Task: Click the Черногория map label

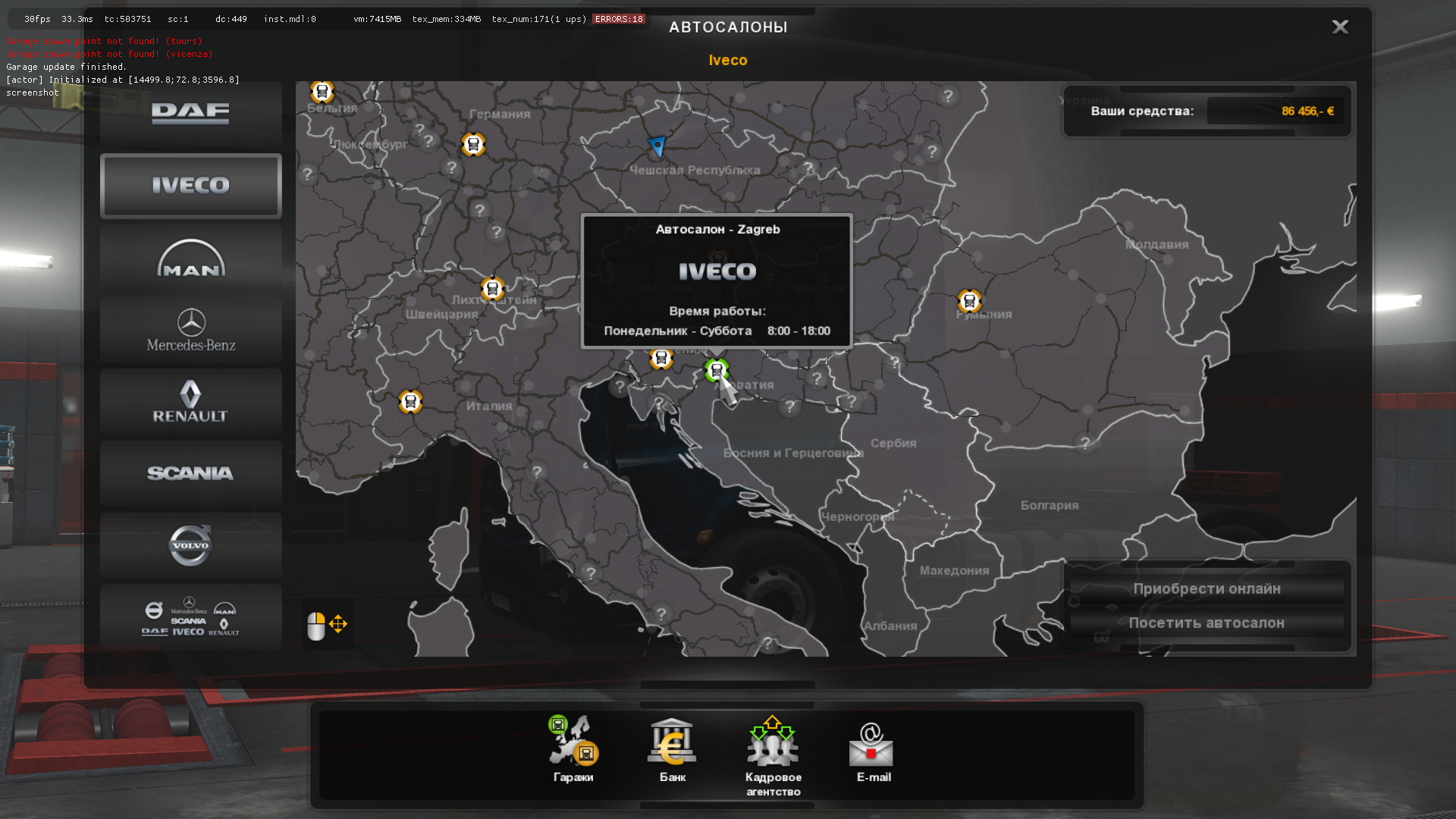Action: (857, 516)
